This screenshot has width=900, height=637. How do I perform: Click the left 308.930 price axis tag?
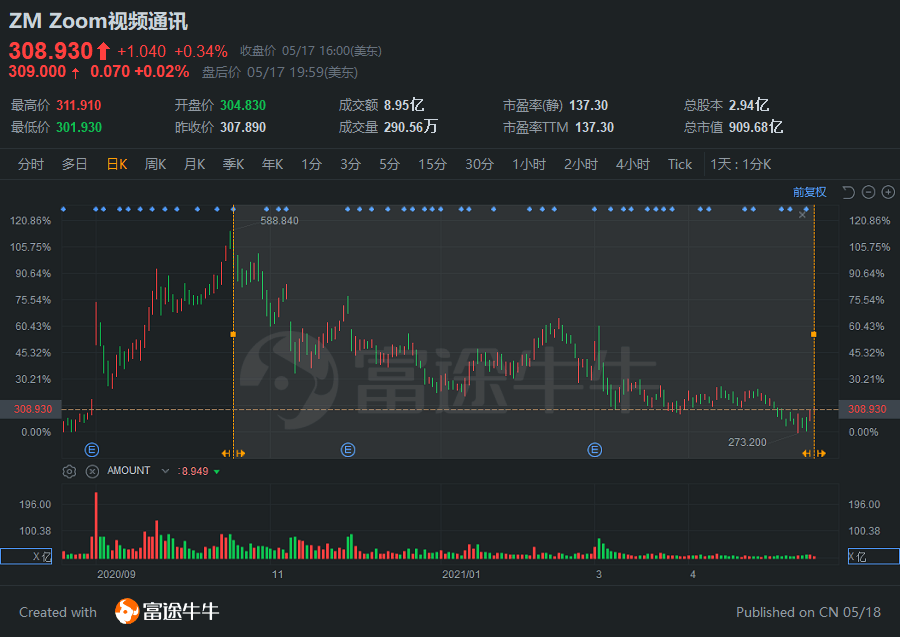pos(31,409)
